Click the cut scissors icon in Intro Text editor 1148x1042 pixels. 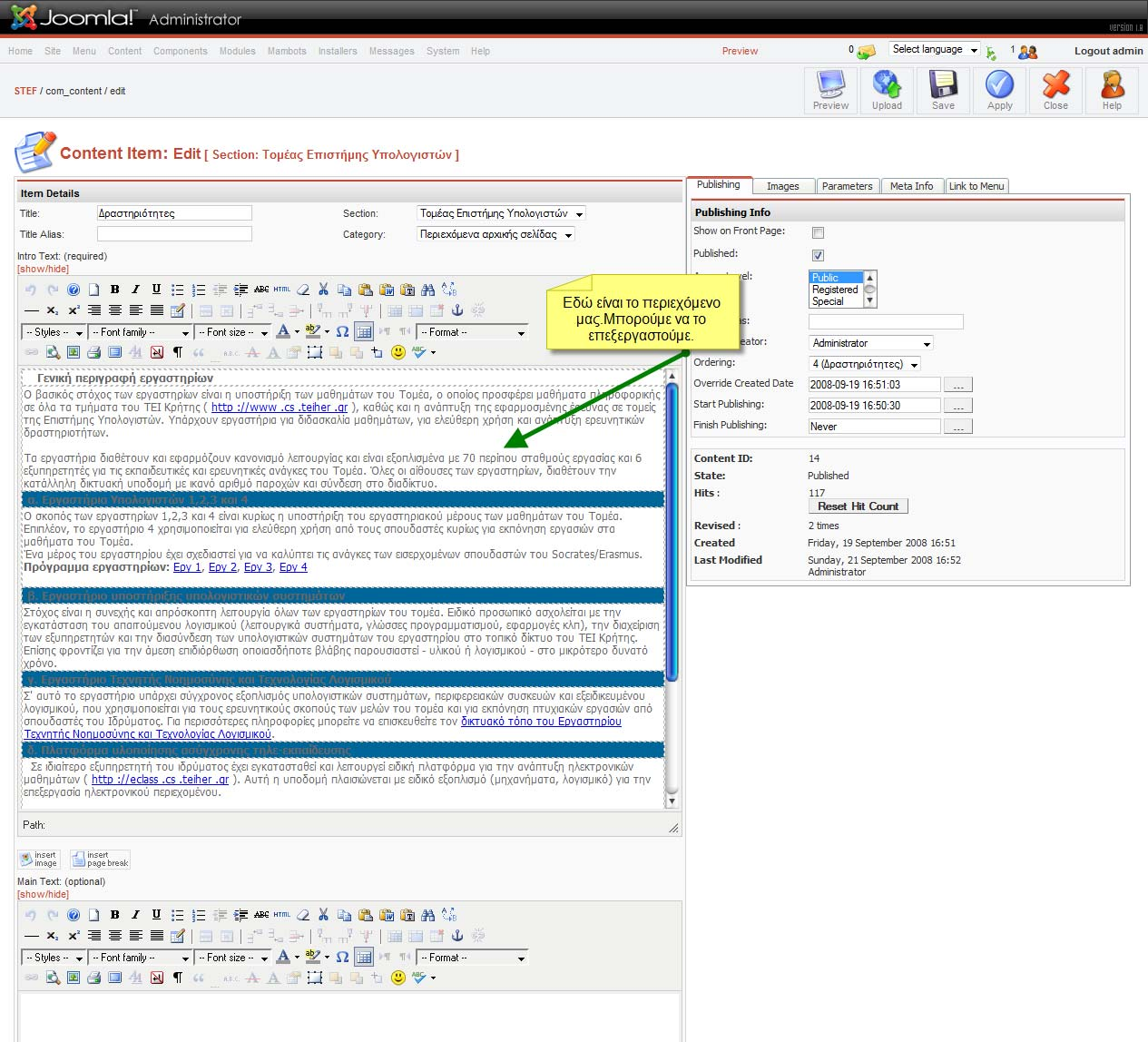pos(323,290)
